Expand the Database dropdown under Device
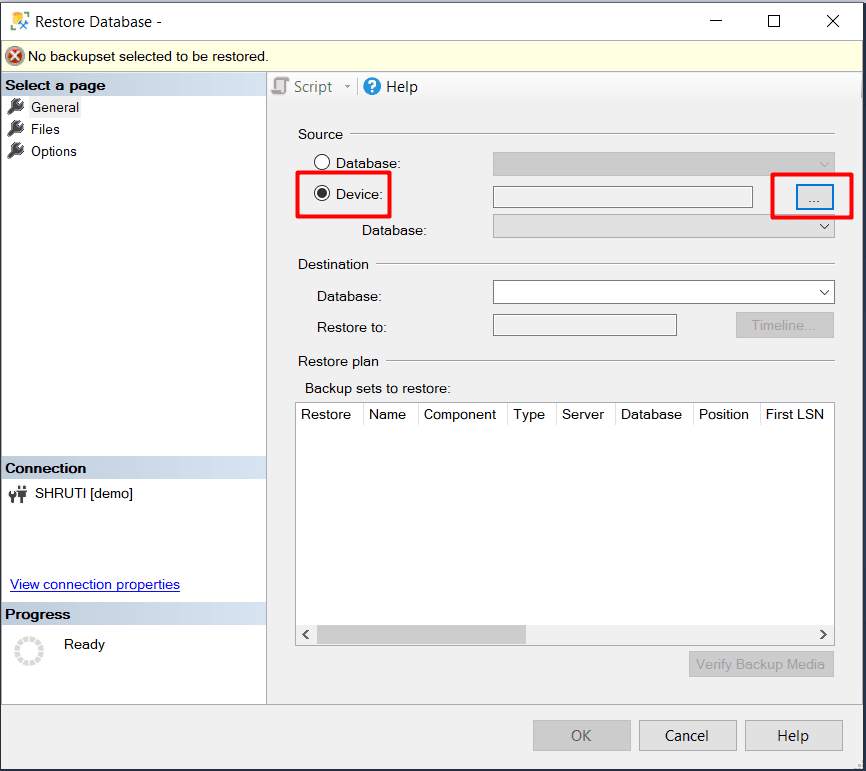 [824, 228]
